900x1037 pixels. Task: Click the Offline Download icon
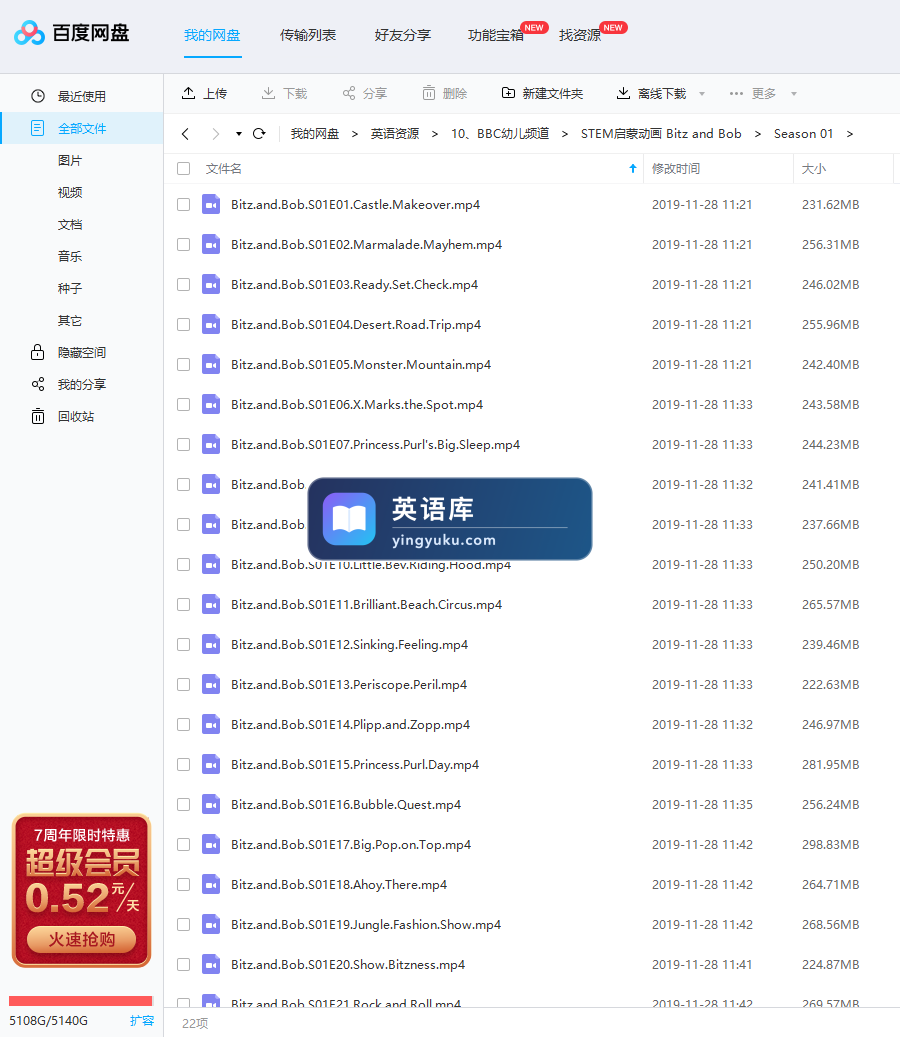coord(623,93)
